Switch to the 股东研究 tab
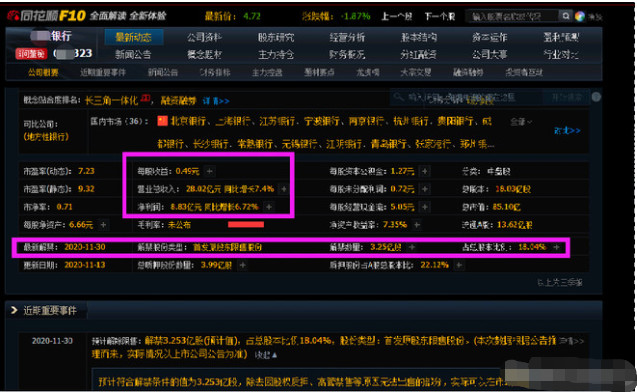This screenshot has width=637, height=392. 276,37
